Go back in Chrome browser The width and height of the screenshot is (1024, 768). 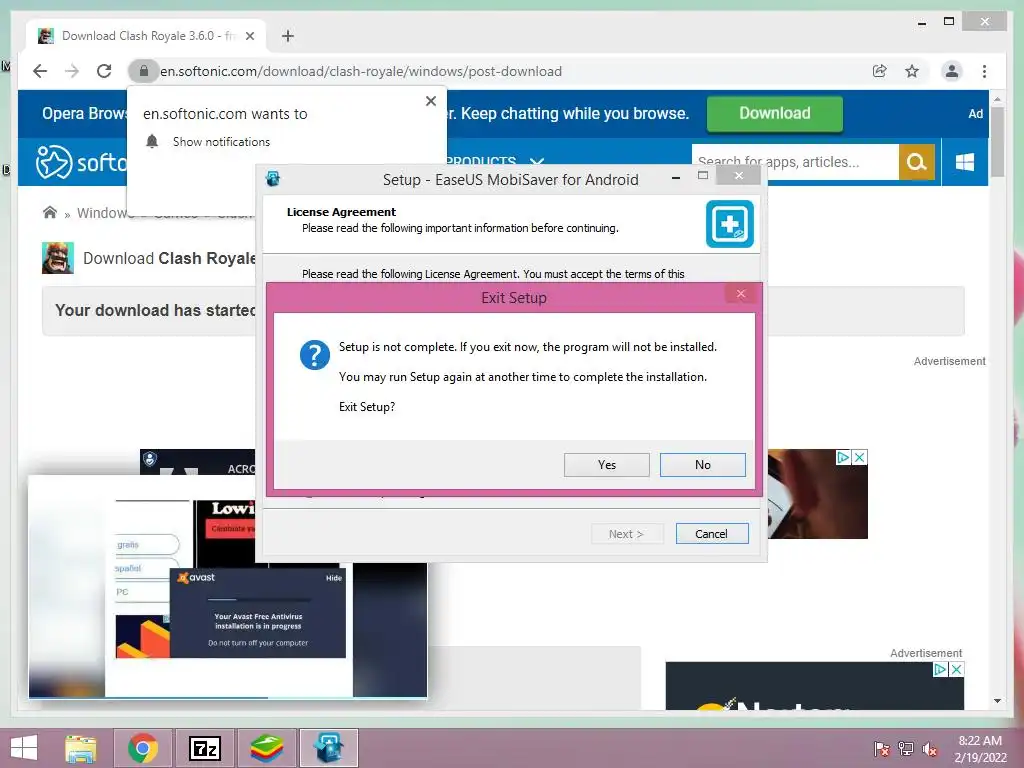click(x=40, y=71)
